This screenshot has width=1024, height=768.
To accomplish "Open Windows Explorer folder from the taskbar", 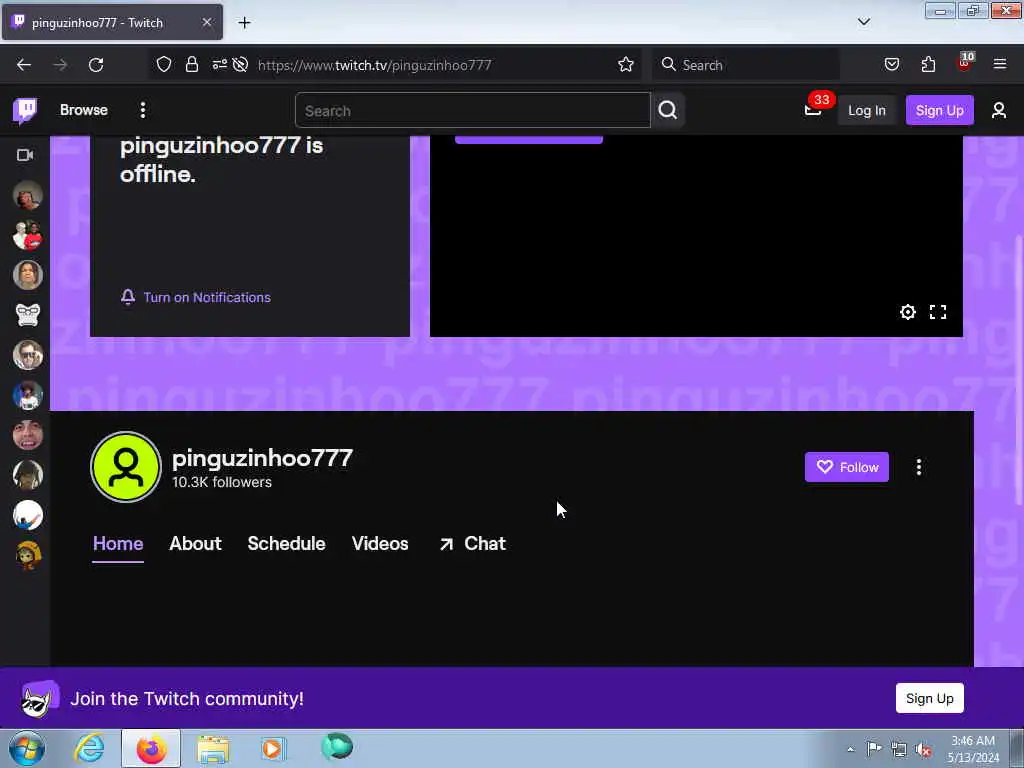I will (x=213, y=748).
